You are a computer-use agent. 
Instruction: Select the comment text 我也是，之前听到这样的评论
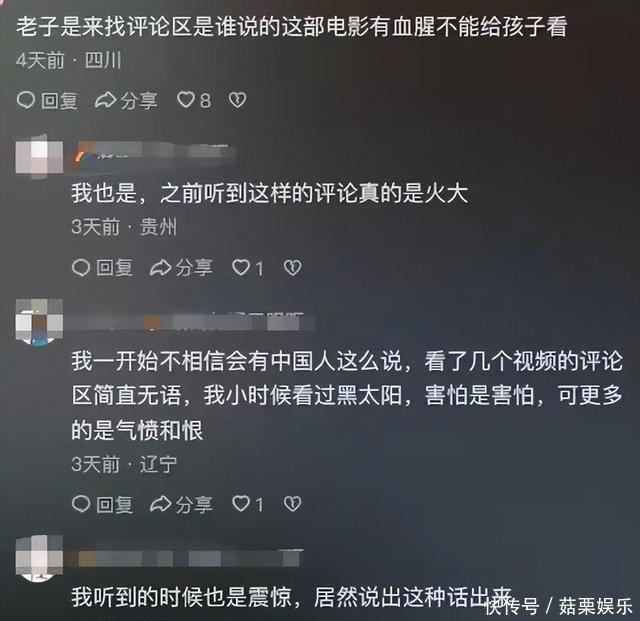(x=215, y=193)
